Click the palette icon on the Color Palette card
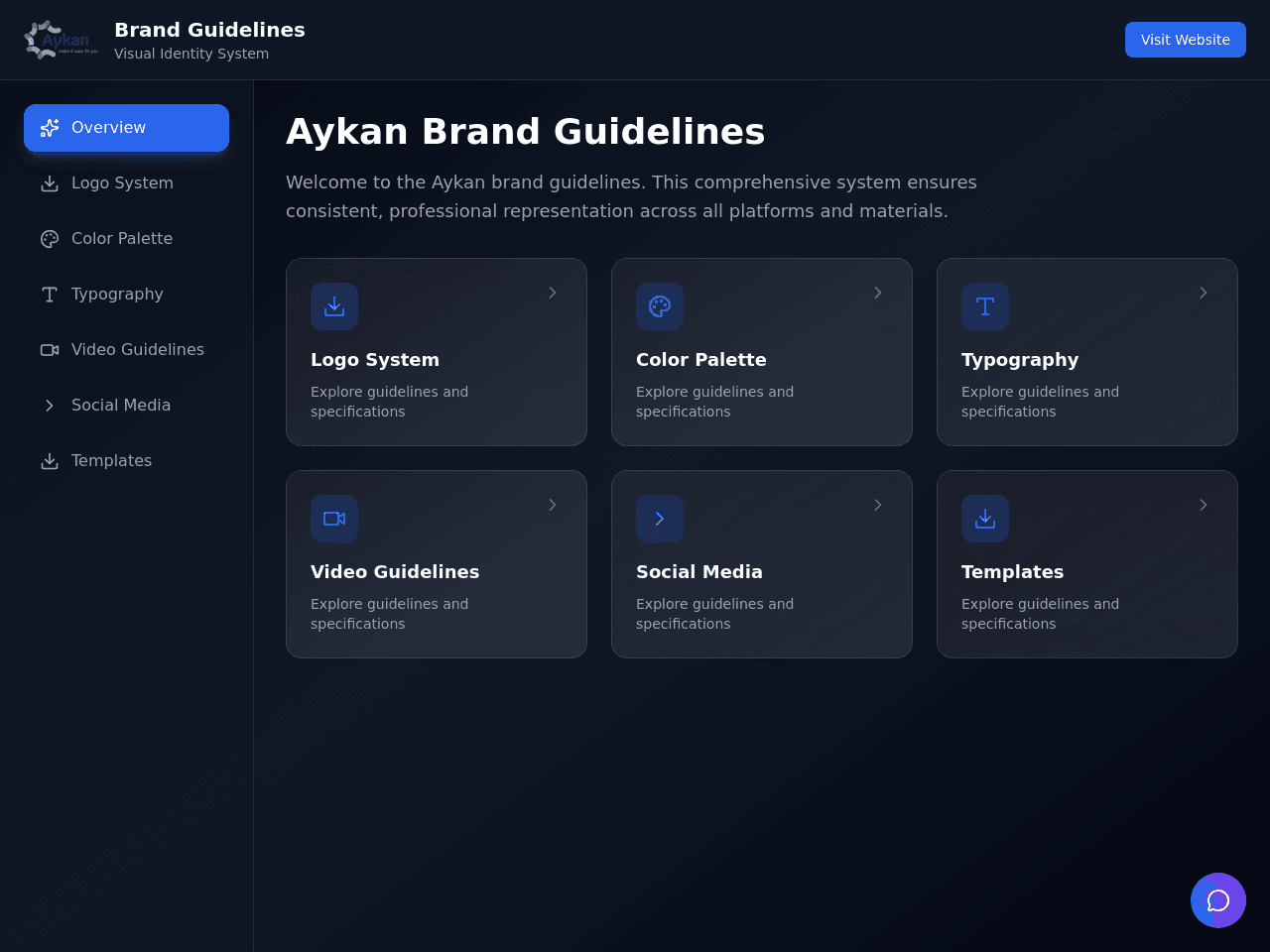Screen dimensions: 1270x952 pos(660,306)
